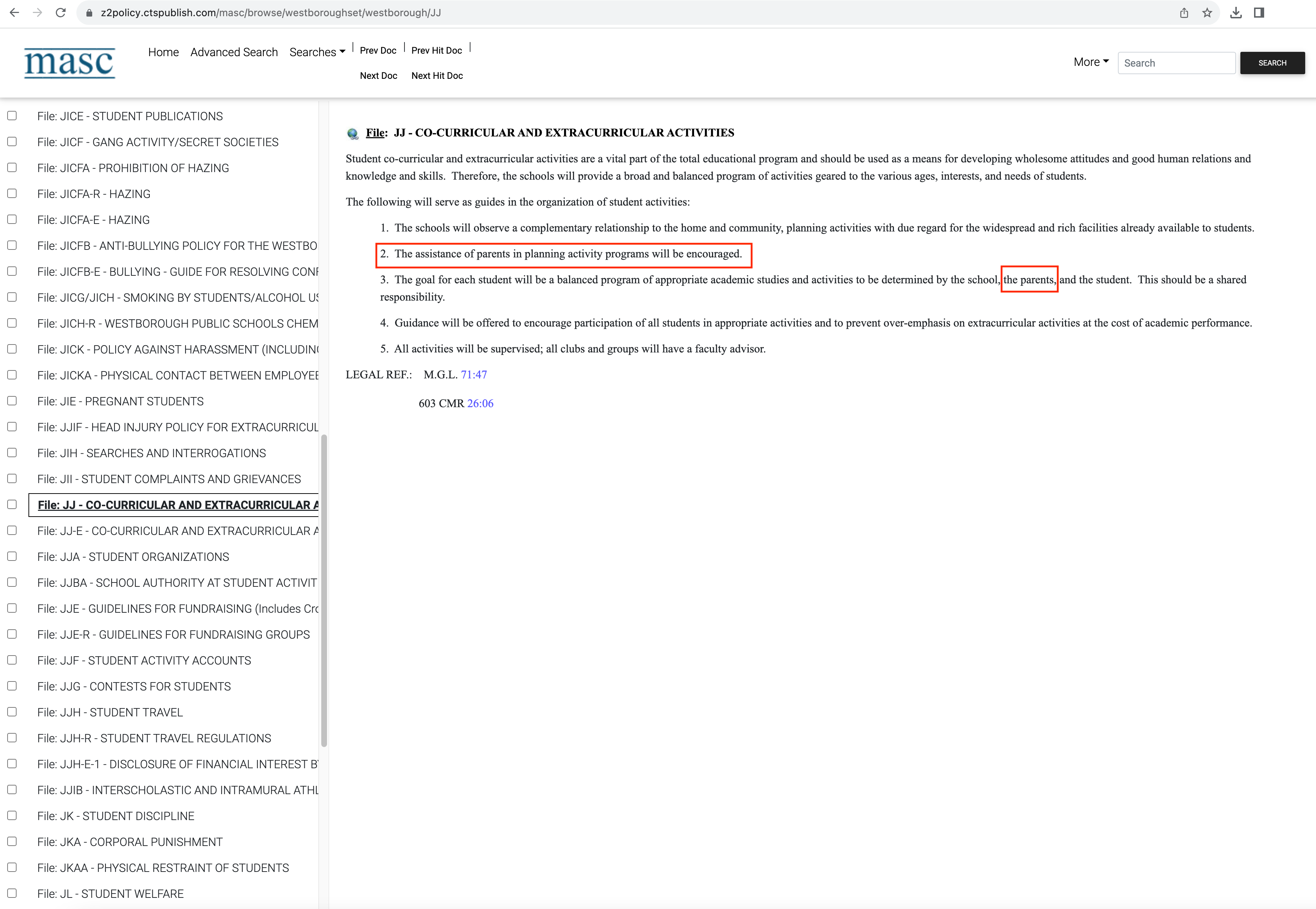Check the JJ - CO-CURRICULAR AND EXTRACURRICULAR box

[x=12, y=505]
